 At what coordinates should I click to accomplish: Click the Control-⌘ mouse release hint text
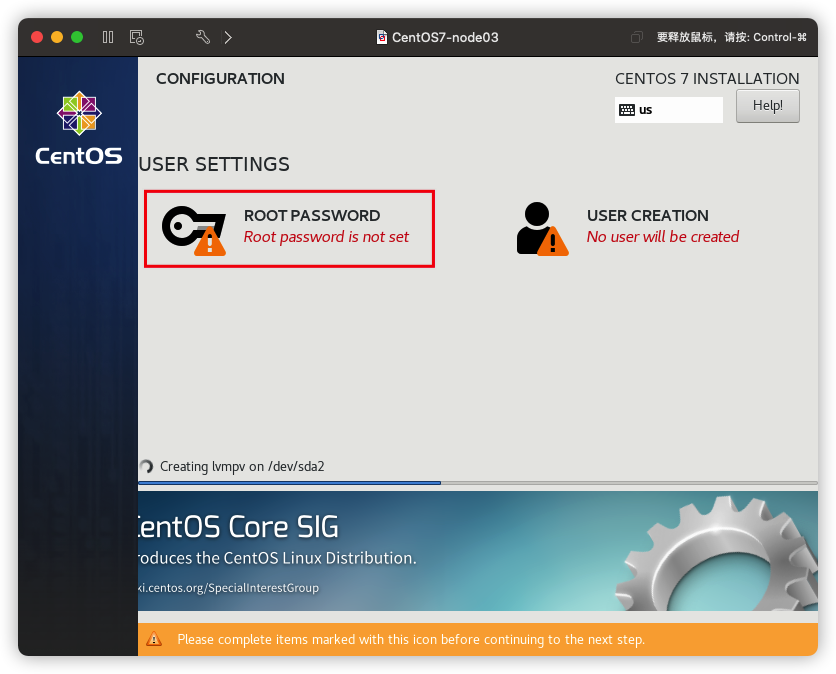[x=732, y=37]
